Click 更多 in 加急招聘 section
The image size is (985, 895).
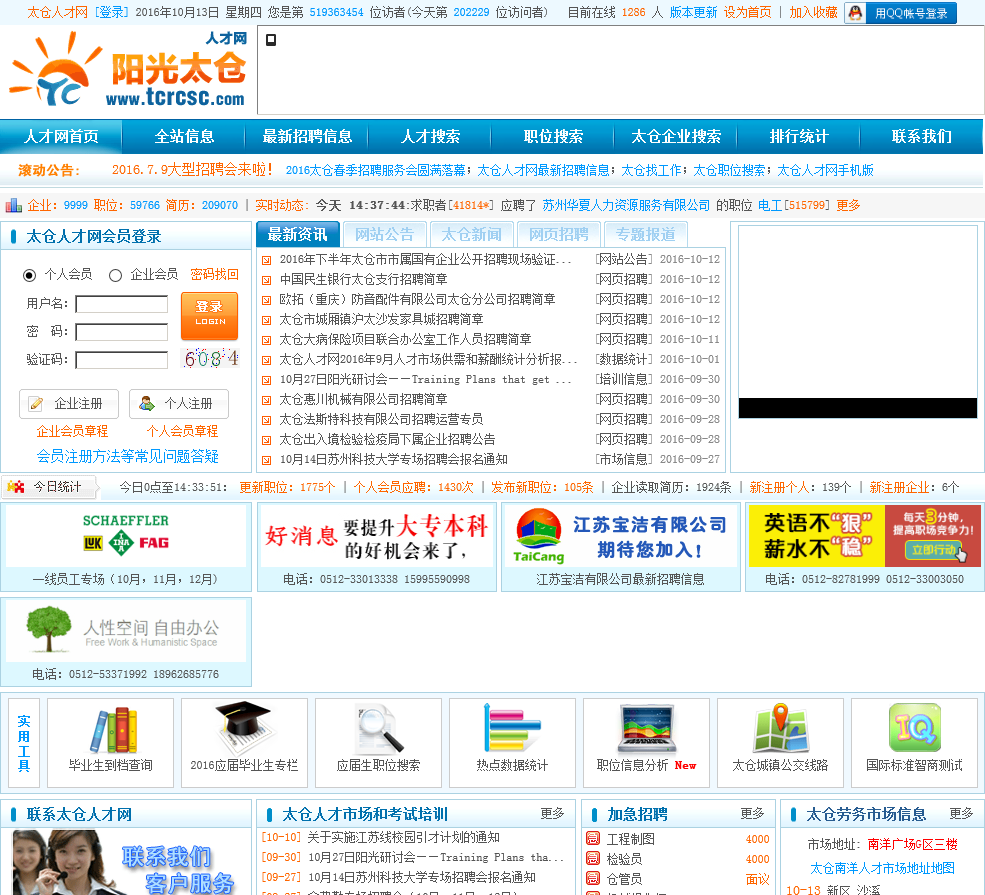(x=752, y=814)
